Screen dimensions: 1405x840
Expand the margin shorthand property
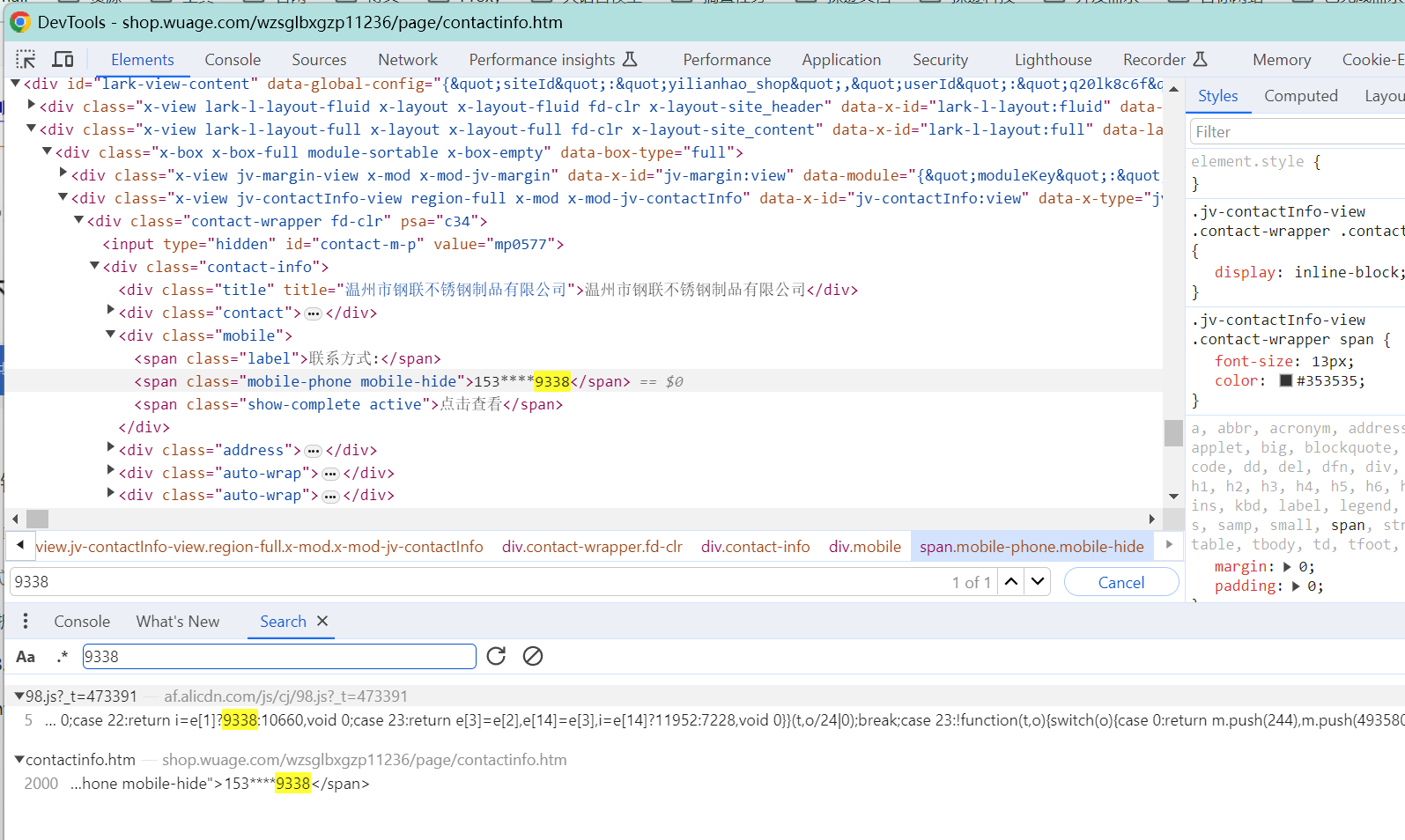pos(1287,567)
